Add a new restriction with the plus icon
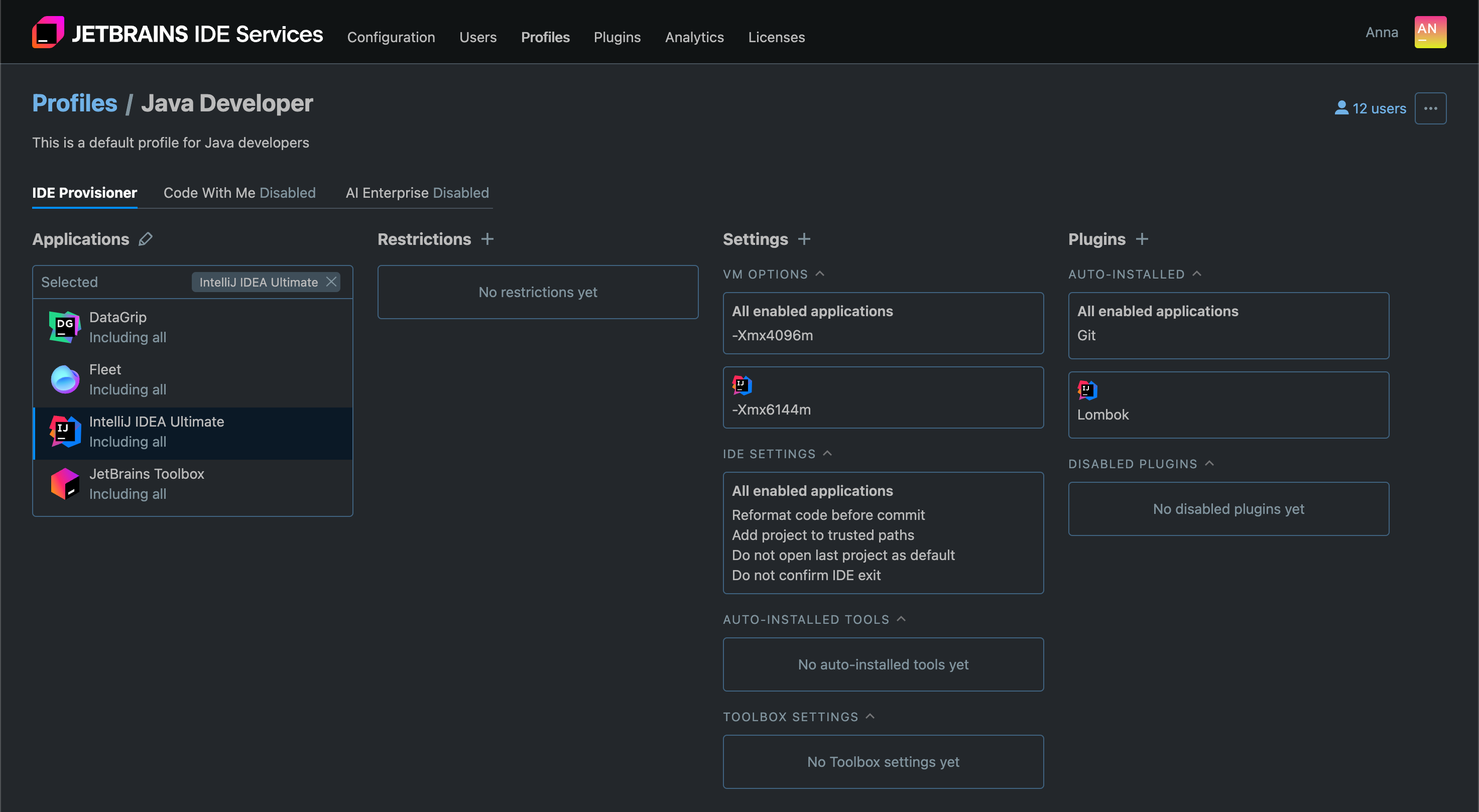Viewport: 1479px width, 812px height. point(487,239)
